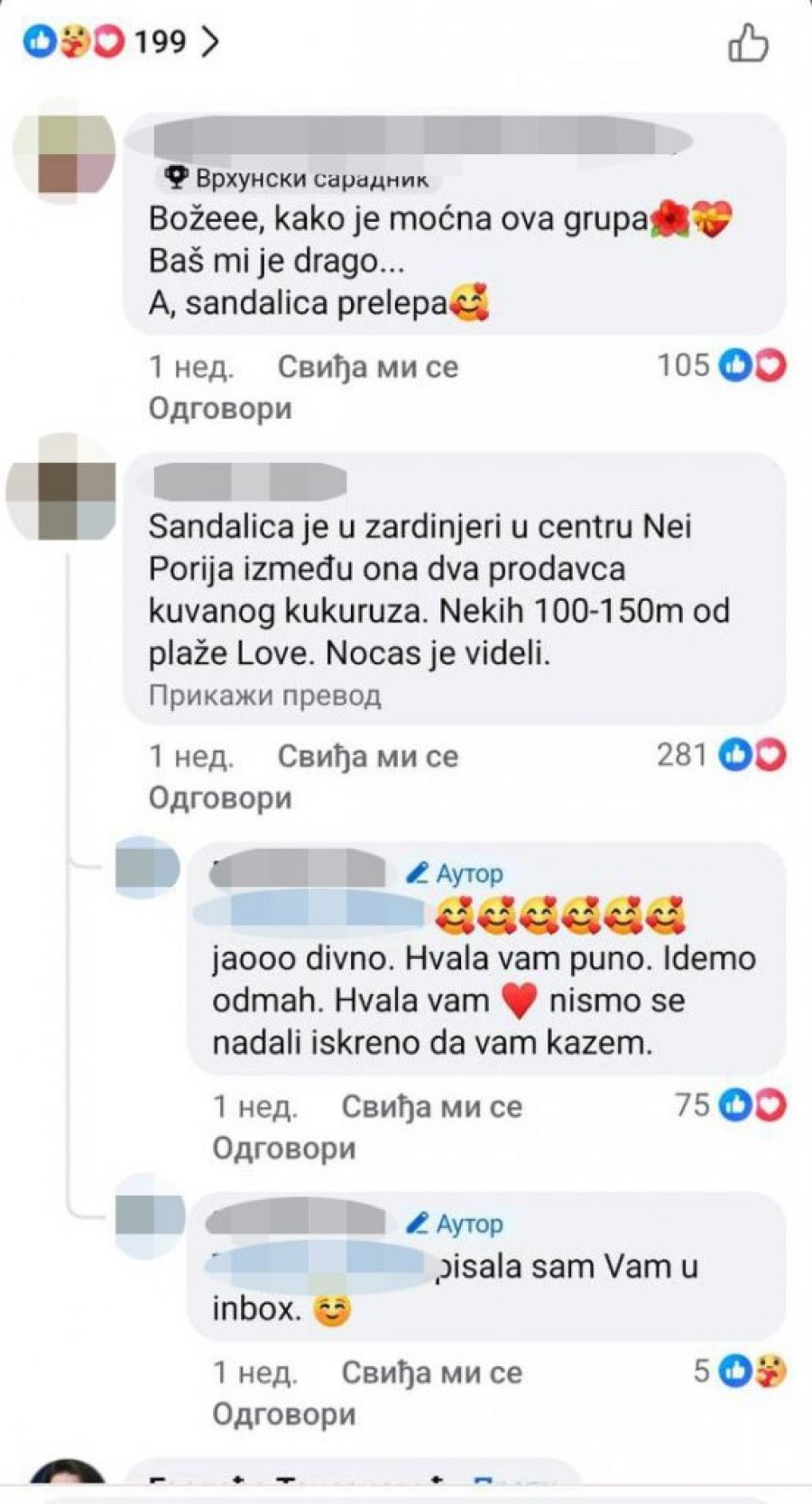Reply to the inbox comment via Одговори
This screenshot has height=1504, width=812.
coord(284,1415)
